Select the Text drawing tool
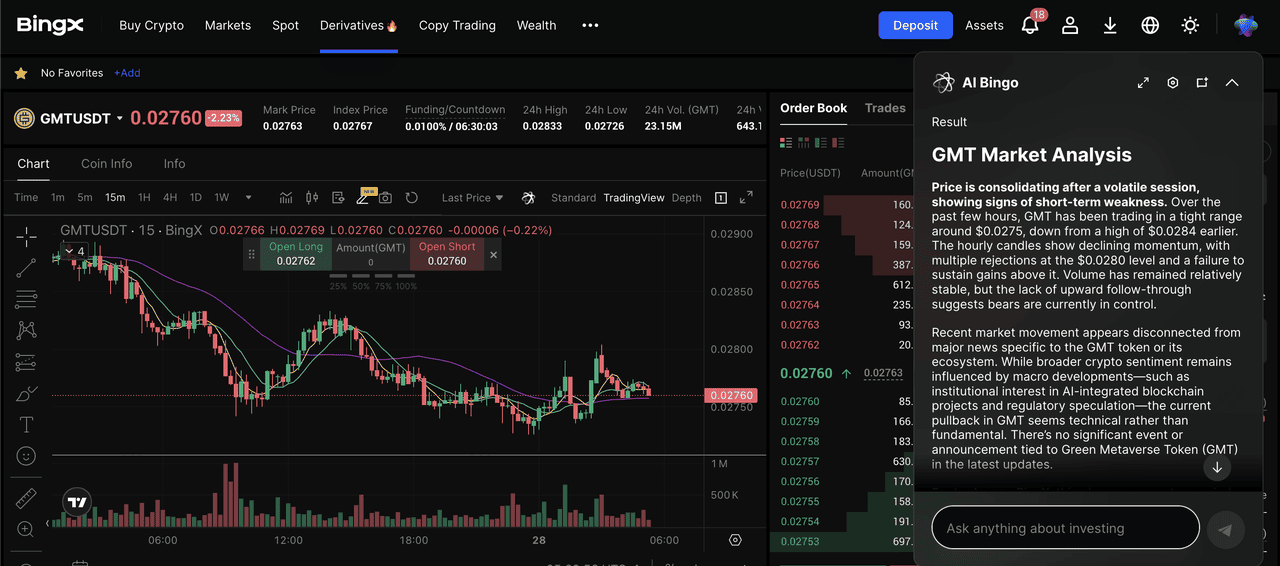Viewport: 1280px width, 566px height. tap(27, 425)
